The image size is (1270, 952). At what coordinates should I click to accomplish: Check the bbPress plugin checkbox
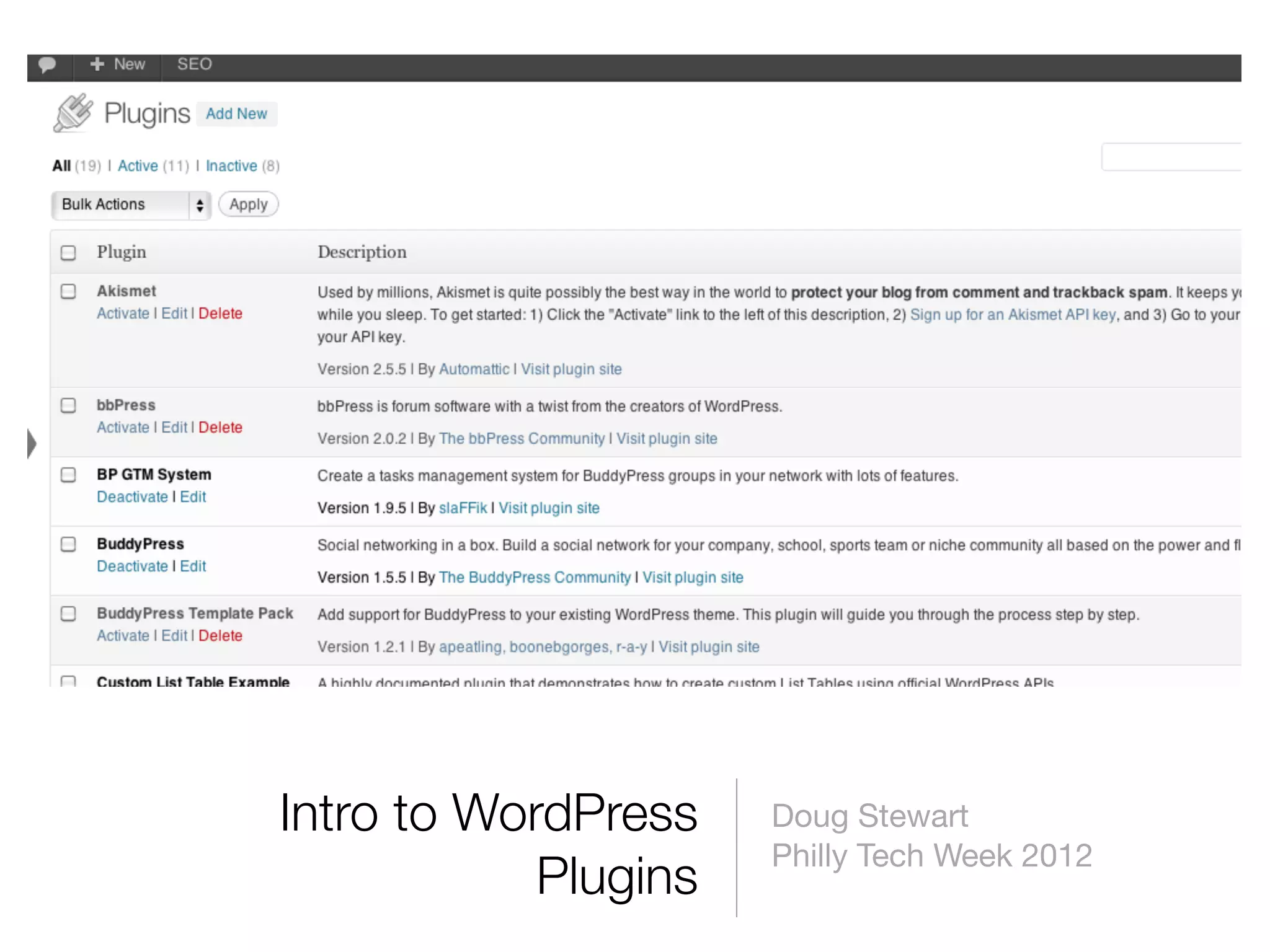point(68,405)
